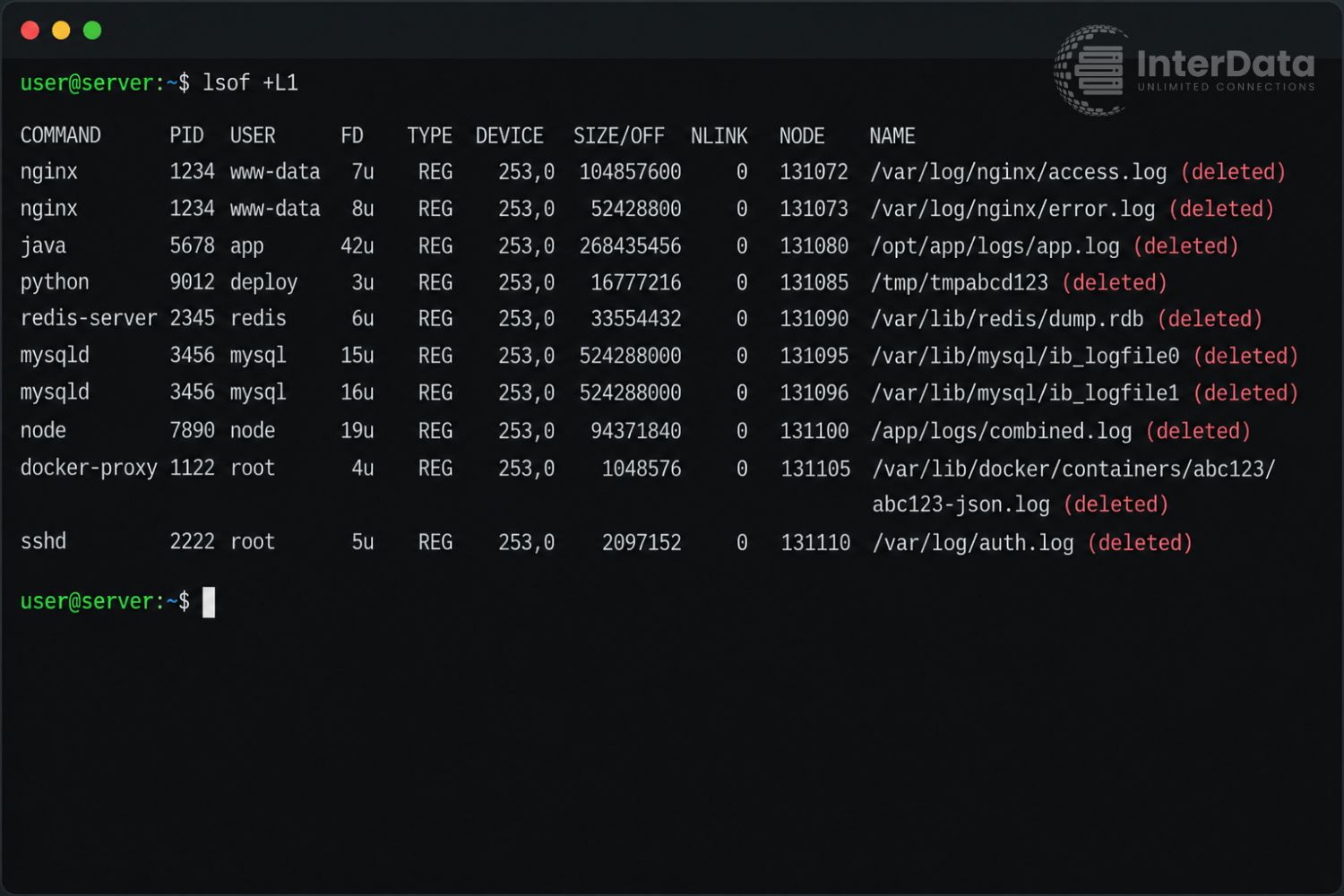
Task: Click the (deleted) tag on combined.log row
Action: tap(1198, 431)
